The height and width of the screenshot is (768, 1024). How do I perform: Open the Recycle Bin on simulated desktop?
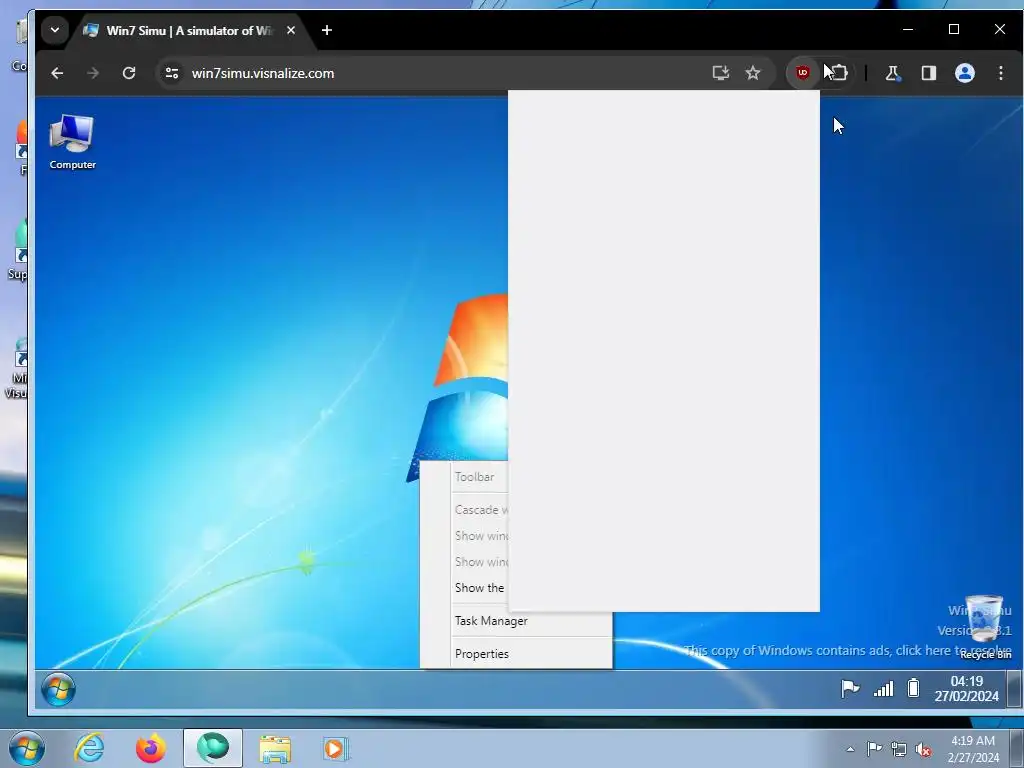tap(985, 626)
